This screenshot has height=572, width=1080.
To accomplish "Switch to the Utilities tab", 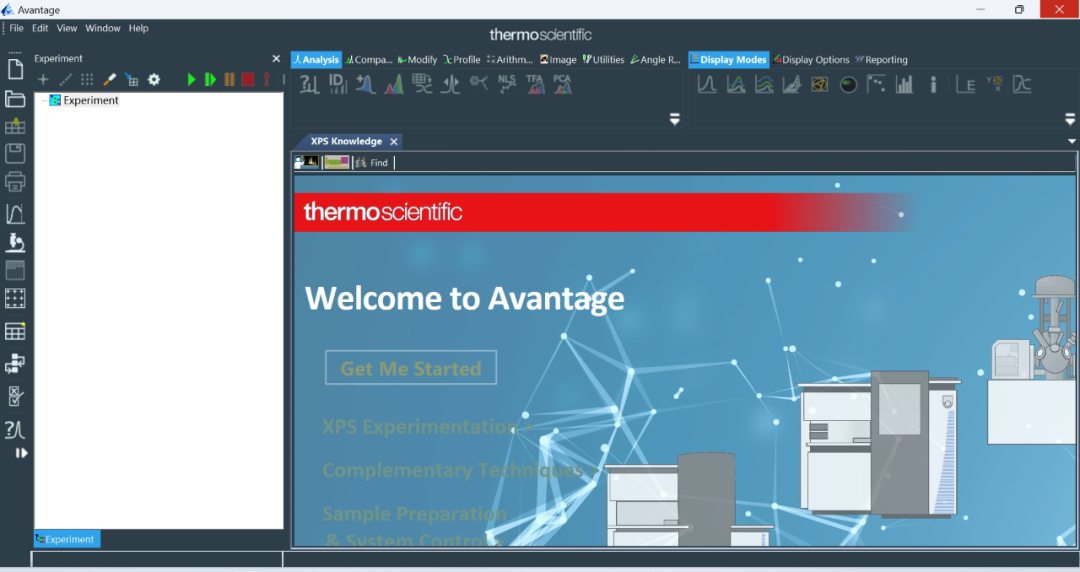I will pyautogui.click(x=603, y=59).
